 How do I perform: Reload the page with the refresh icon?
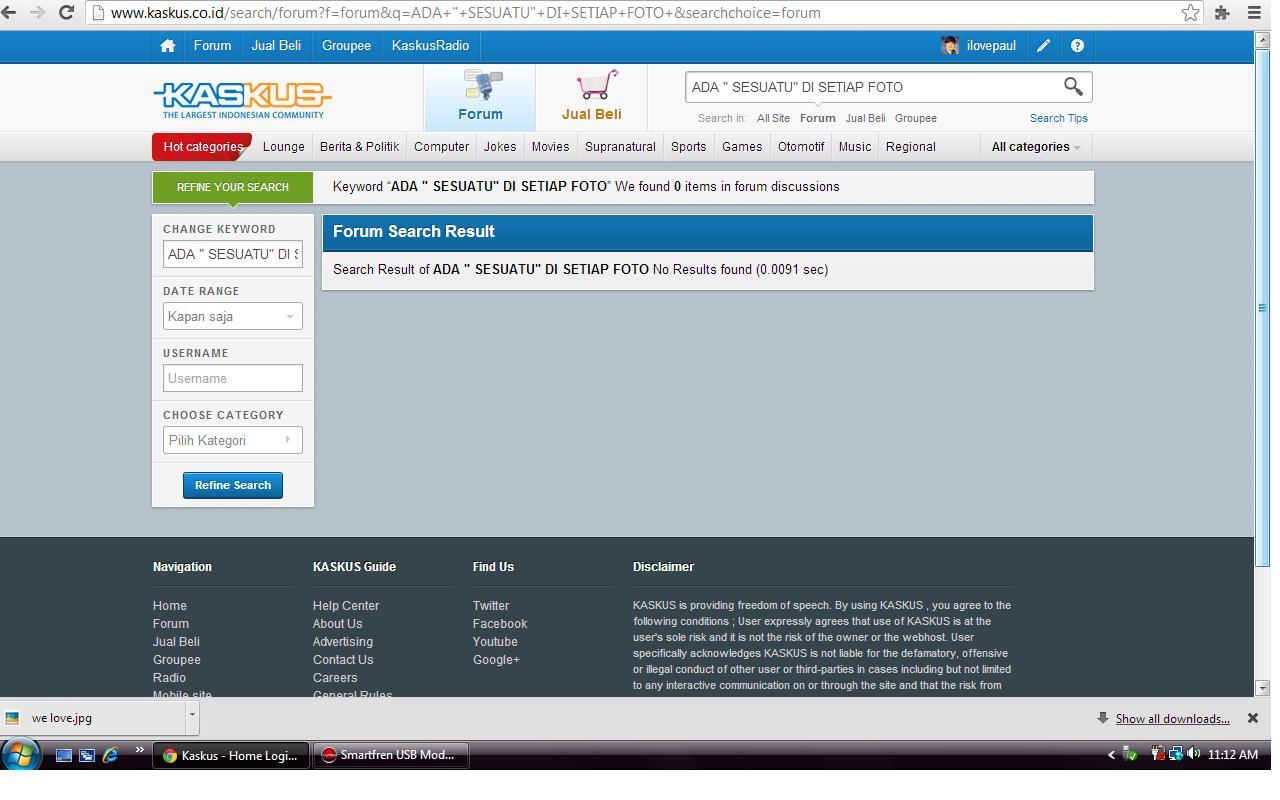[x=66, y=12]
